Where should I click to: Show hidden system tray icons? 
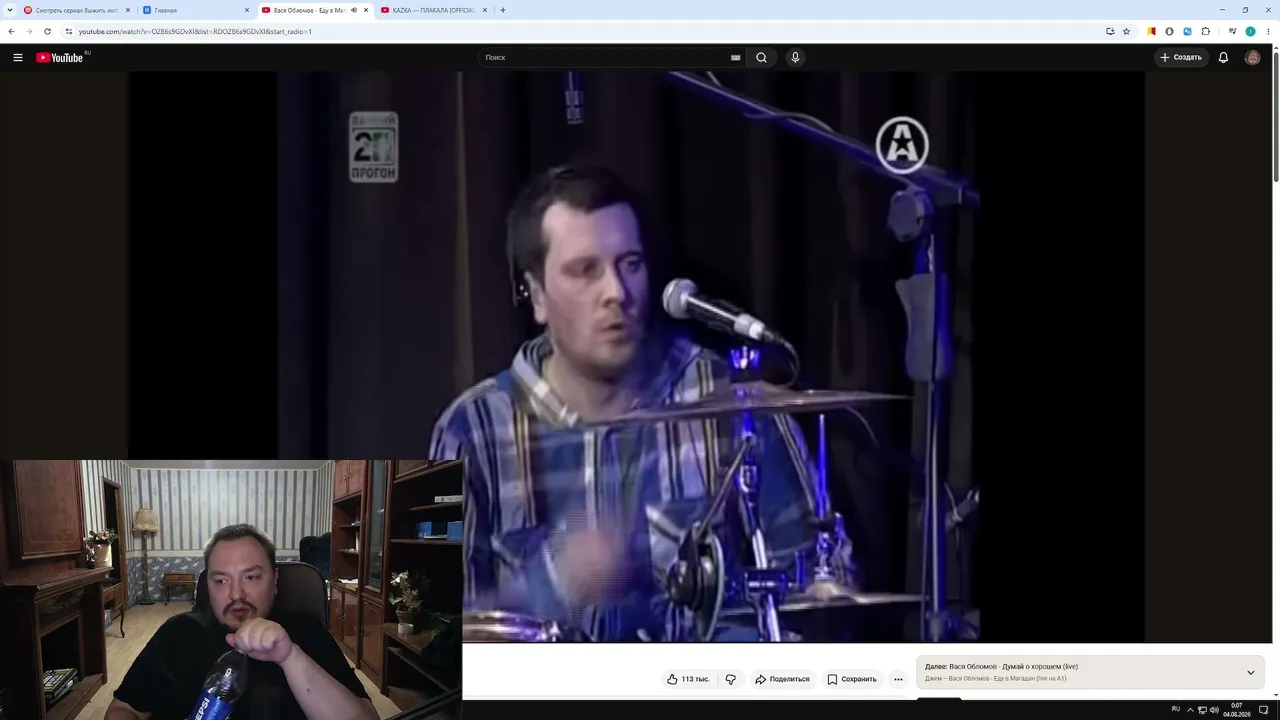tap(1190, 709)
